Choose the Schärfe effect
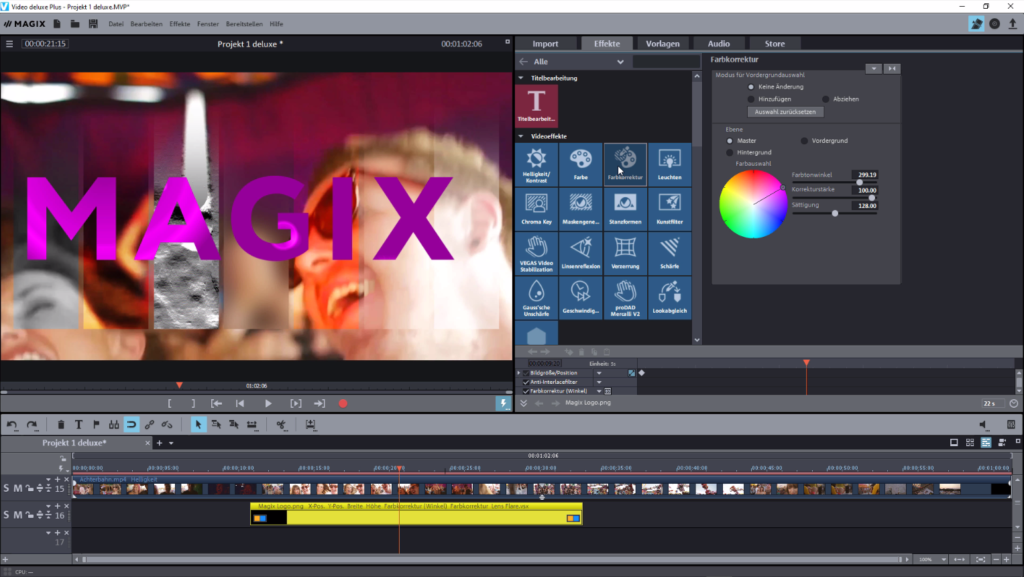The image size is (1024, 577). pyautogui.click(x=669, y=253)
